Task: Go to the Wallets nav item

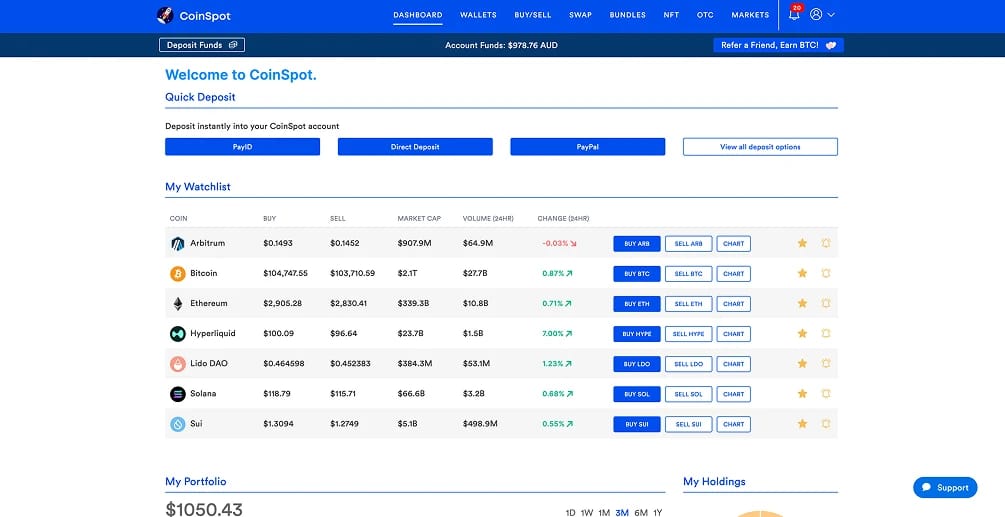Action: point(478,15)
